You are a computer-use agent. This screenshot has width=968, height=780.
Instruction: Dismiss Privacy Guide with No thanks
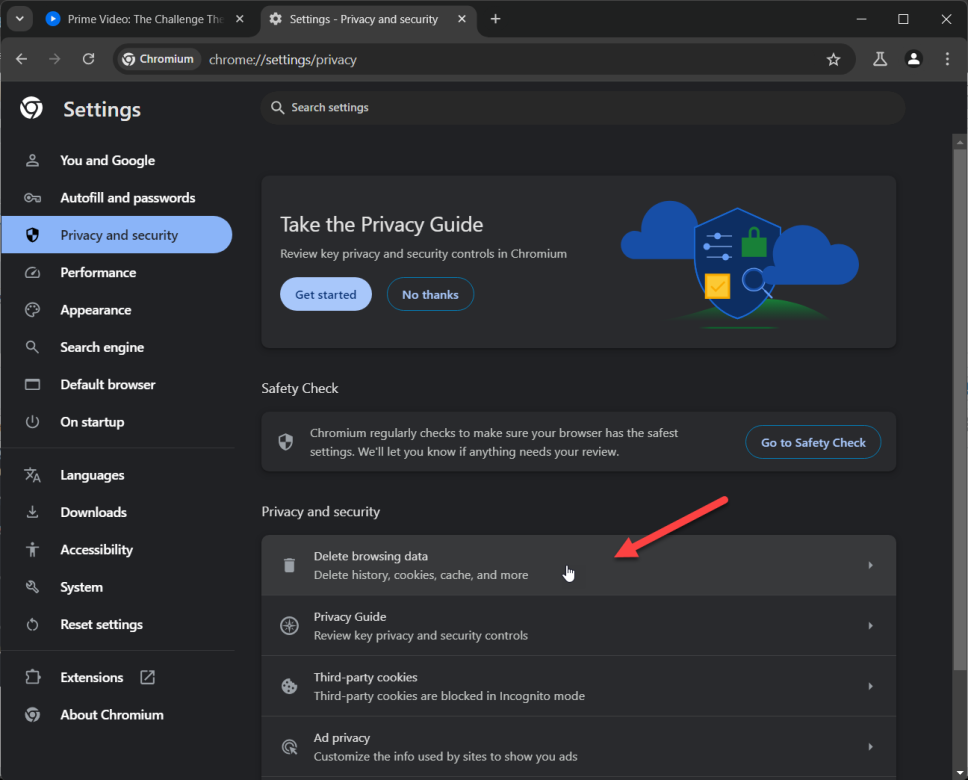430,295
